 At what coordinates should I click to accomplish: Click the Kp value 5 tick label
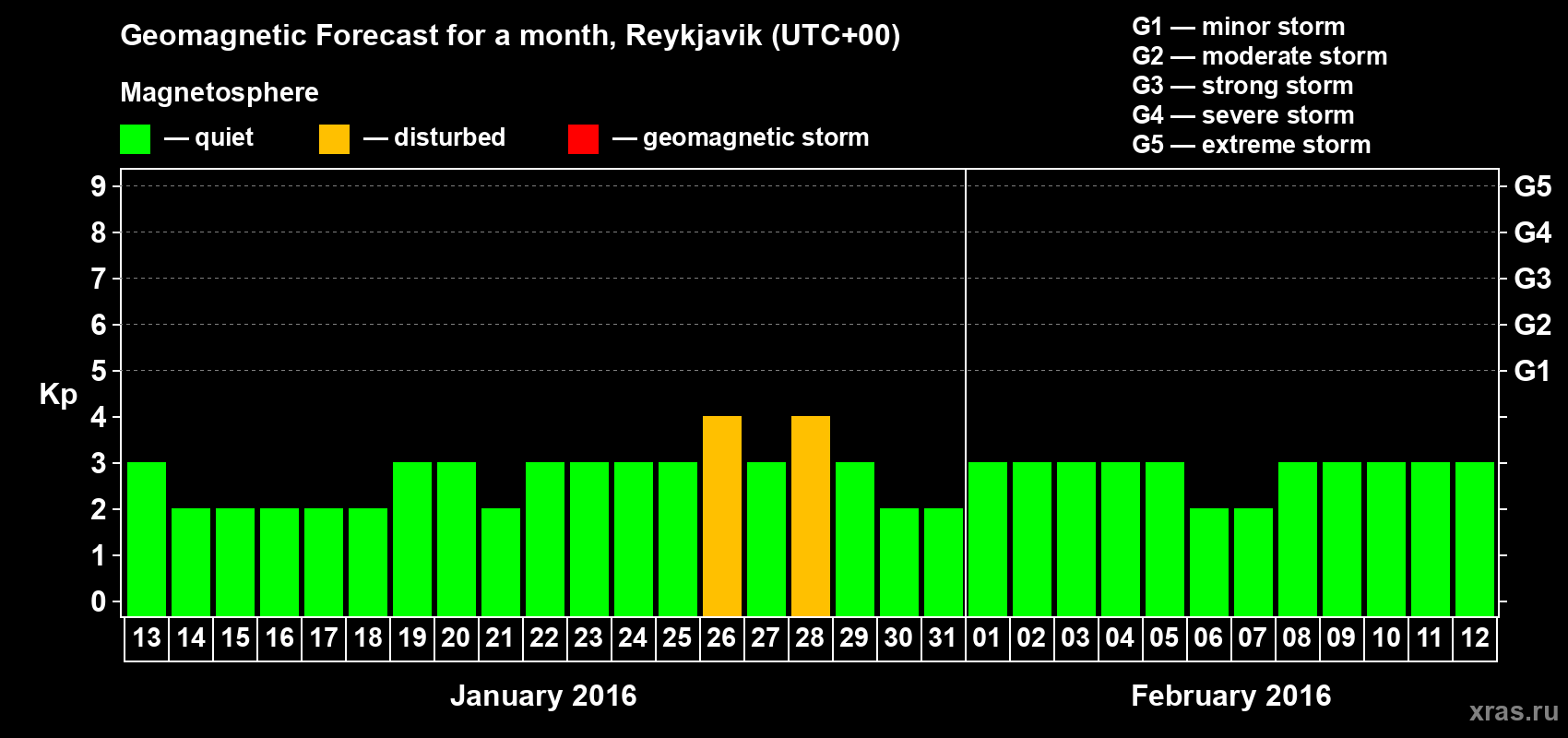tap(99, 371)
